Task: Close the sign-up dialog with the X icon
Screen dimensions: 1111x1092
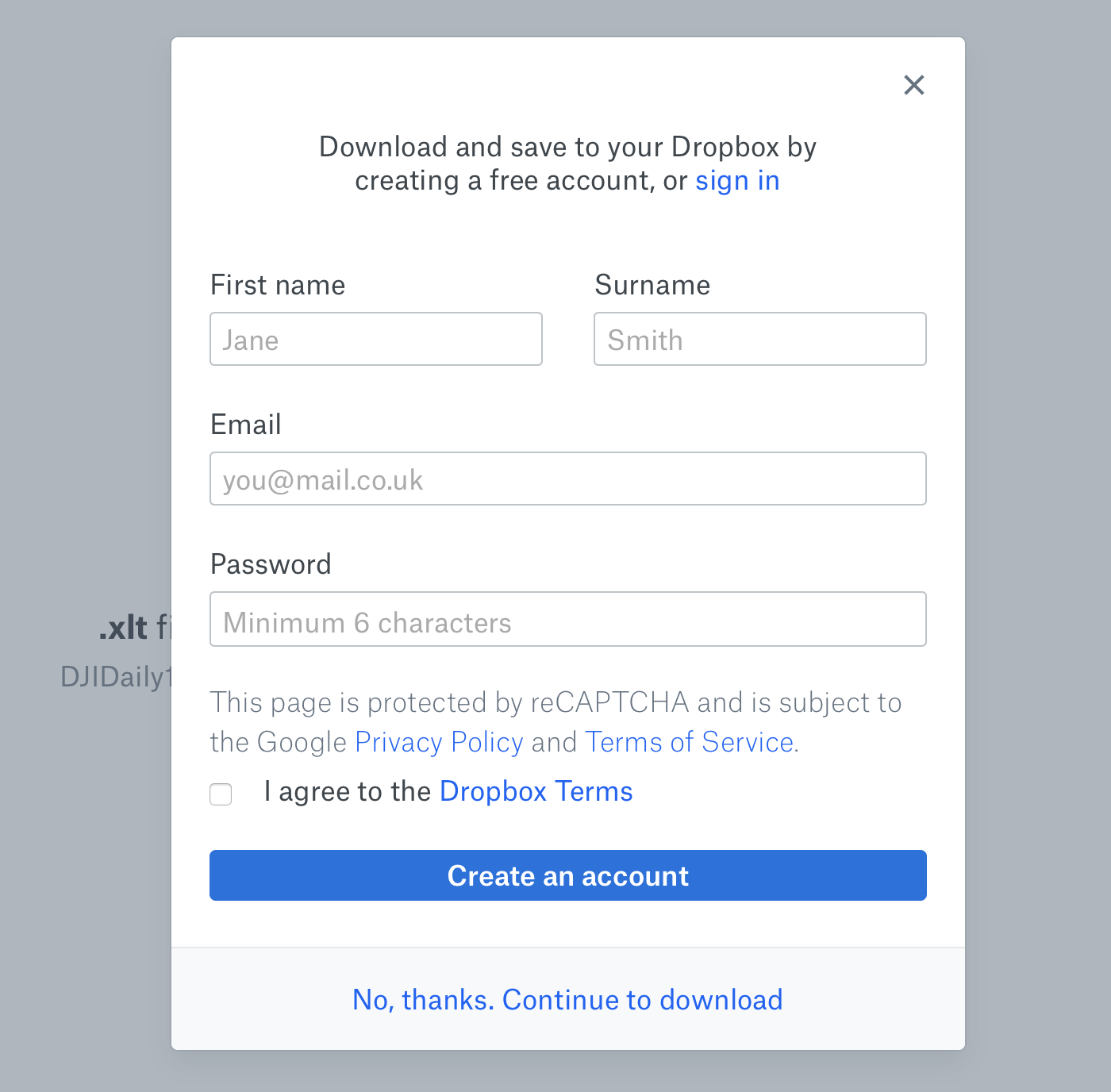Action: [x=914, y=85]
